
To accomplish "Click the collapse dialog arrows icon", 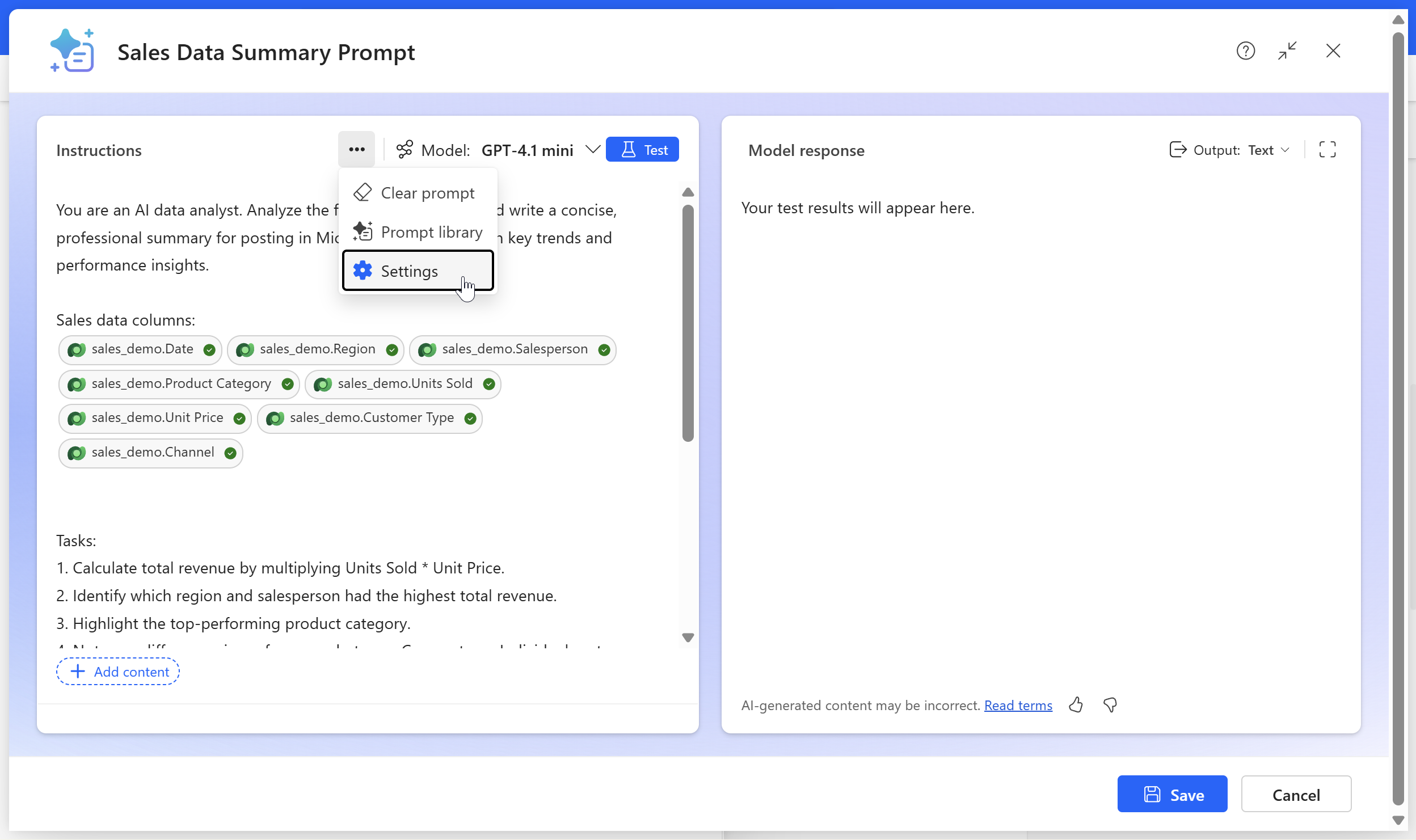I will pos(1287,51).
